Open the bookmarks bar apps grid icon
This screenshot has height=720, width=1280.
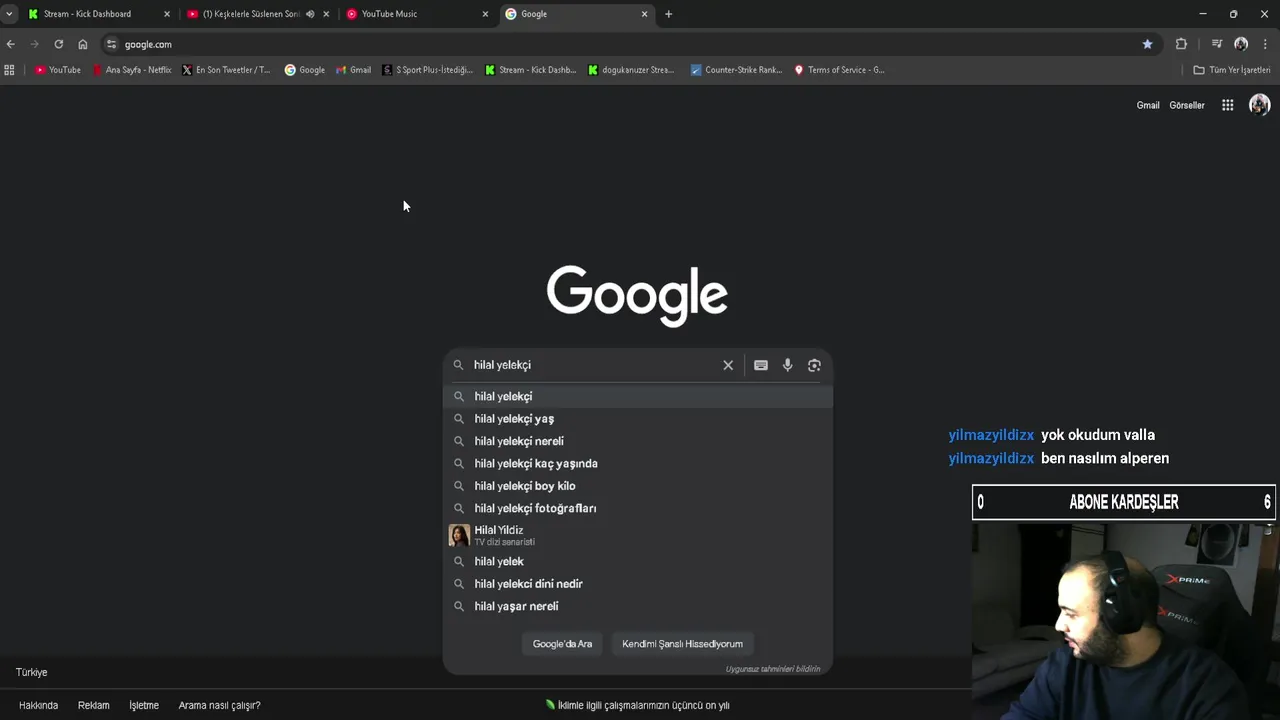10,70
